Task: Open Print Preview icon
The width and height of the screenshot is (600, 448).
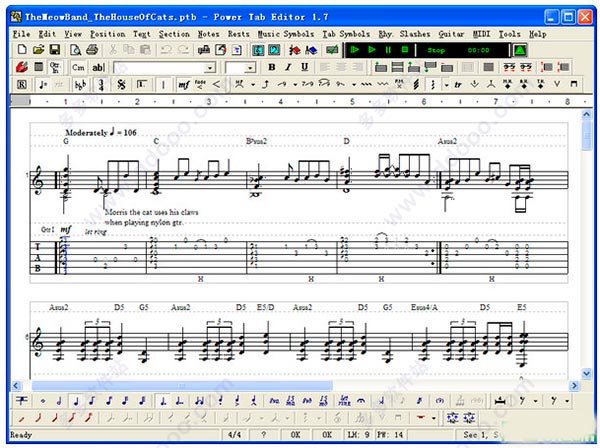Action: pos(75,50)
